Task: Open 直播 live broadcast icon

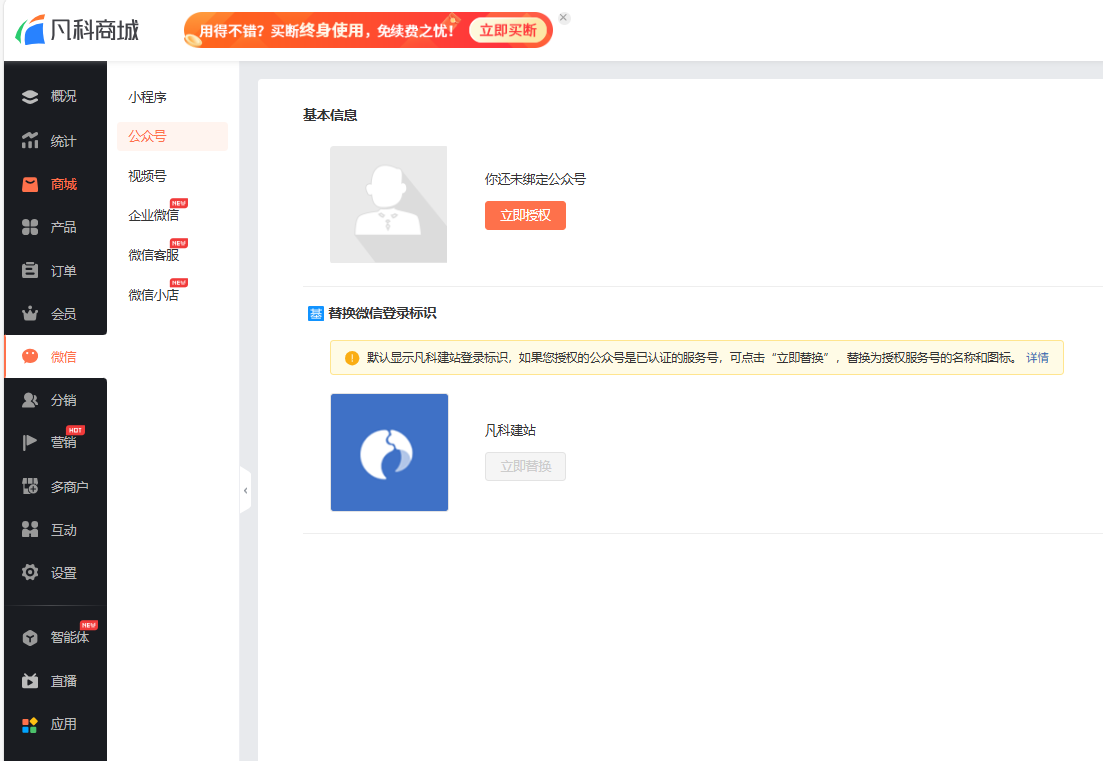Action: pos(30,681)
